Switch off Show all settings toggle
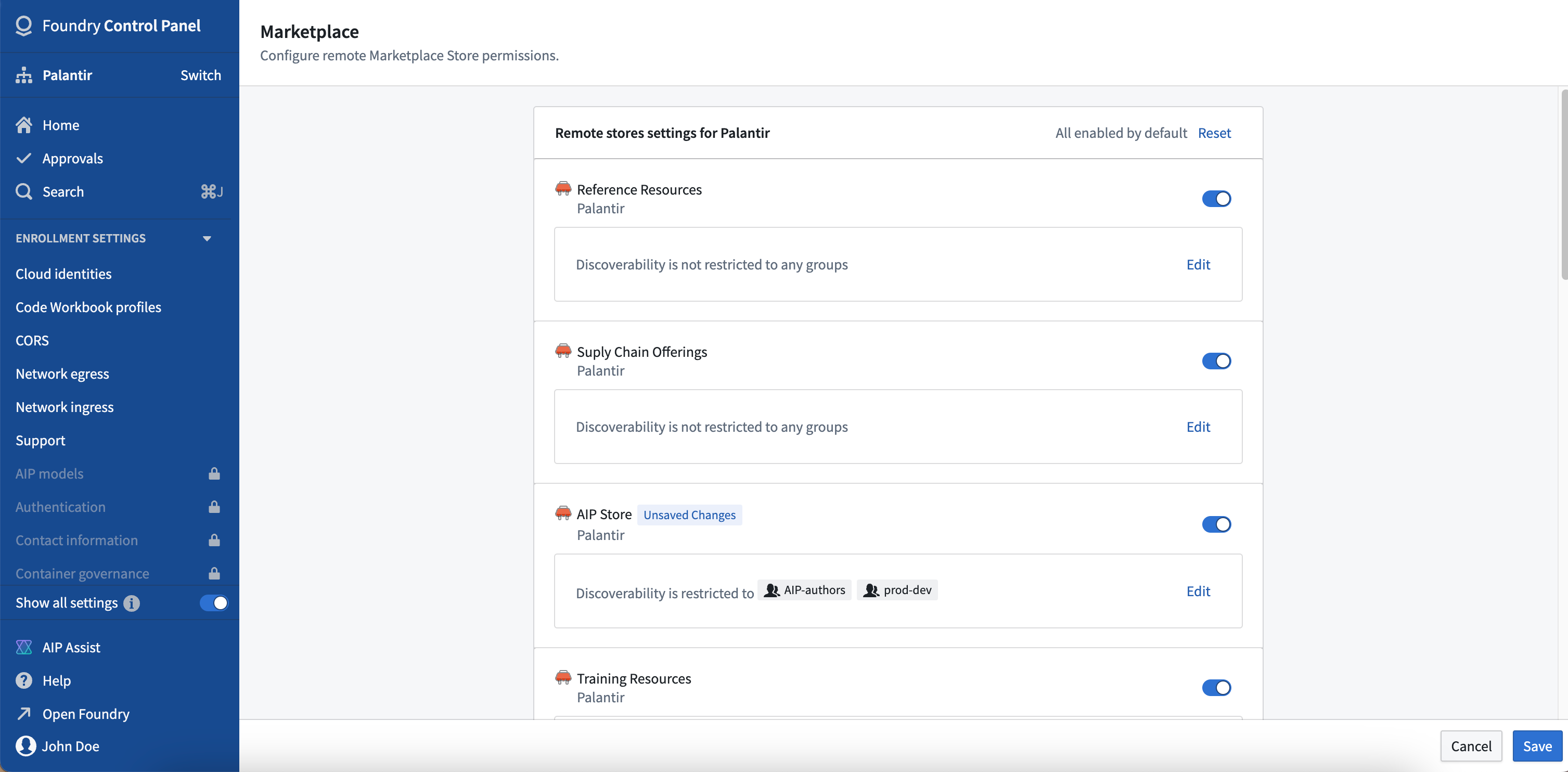The width and height of the screenshot is (1568, 772). [x=214, y=603]
